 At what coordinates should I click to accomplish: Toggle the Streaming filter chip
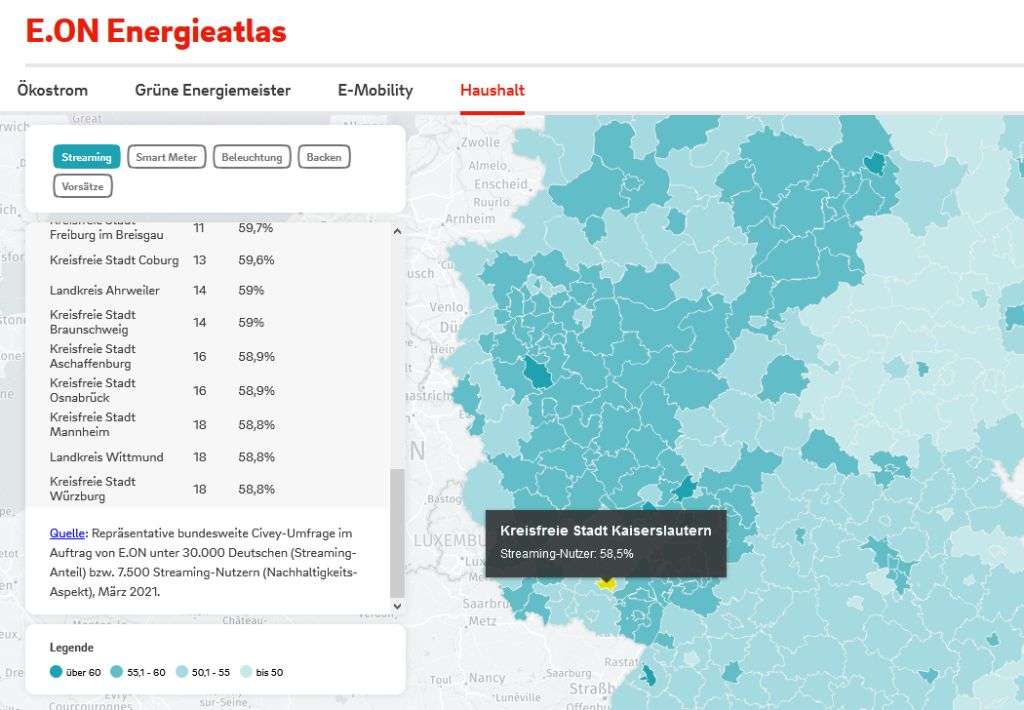pyautogui.click(x=86, y=157)
